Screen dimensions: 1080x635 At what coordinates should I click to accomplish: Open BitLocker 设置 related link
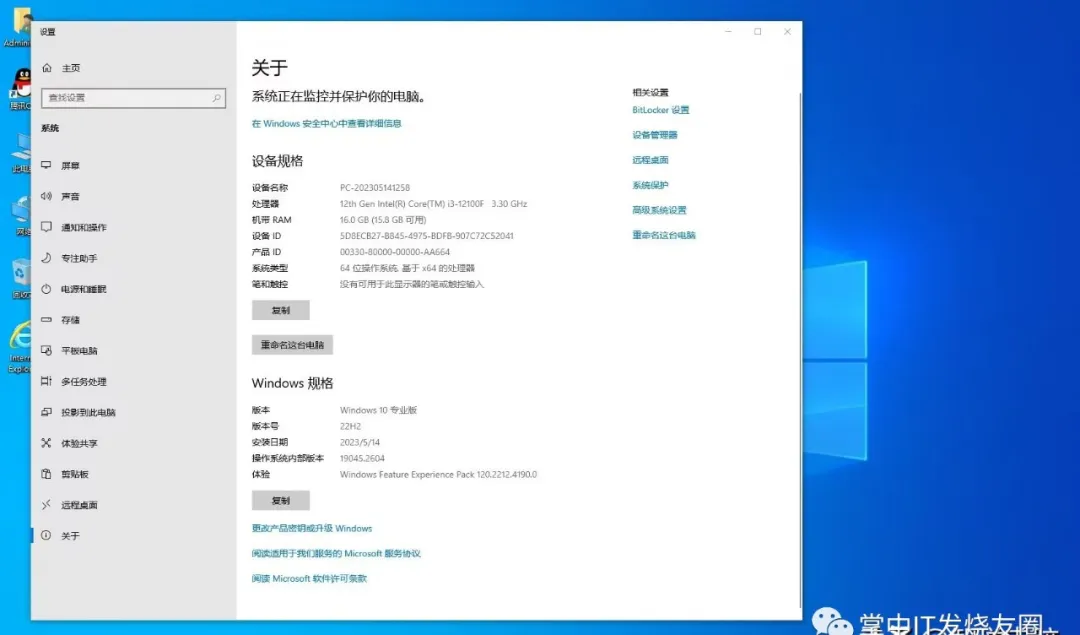click(x=661, y=110)
